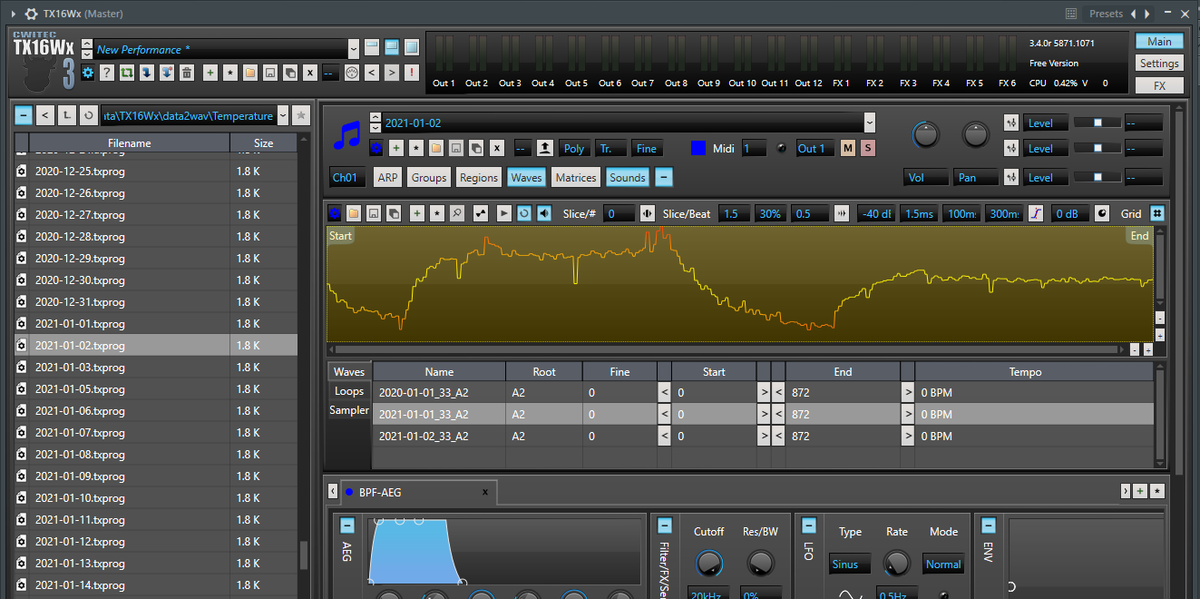This screenshot has width=1200, height=599.
Task: Open the Settings view
Action: coord(1159,64)
